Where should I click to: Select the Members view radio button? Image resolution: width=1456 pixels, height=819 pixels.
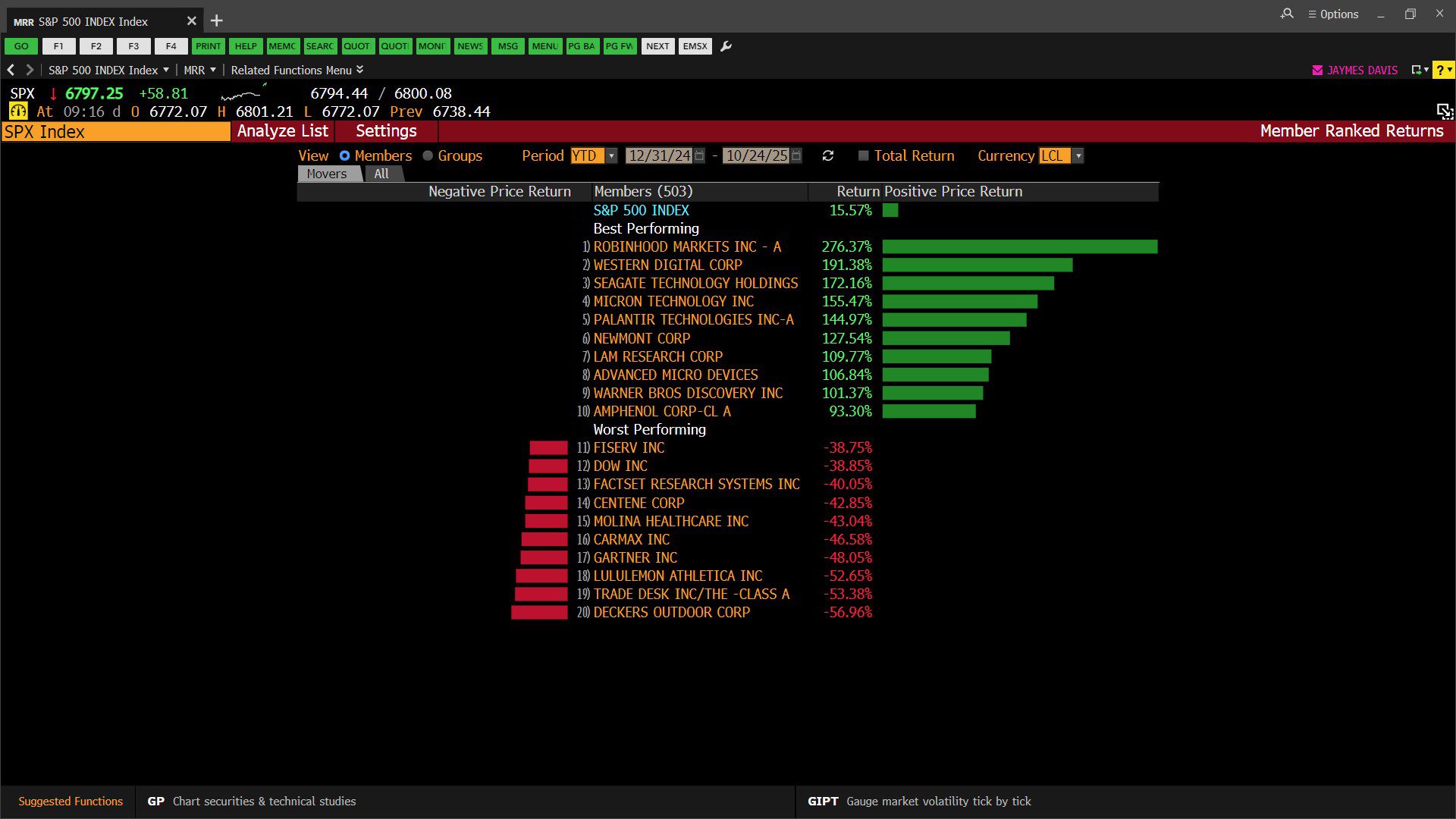coord(344,155)
